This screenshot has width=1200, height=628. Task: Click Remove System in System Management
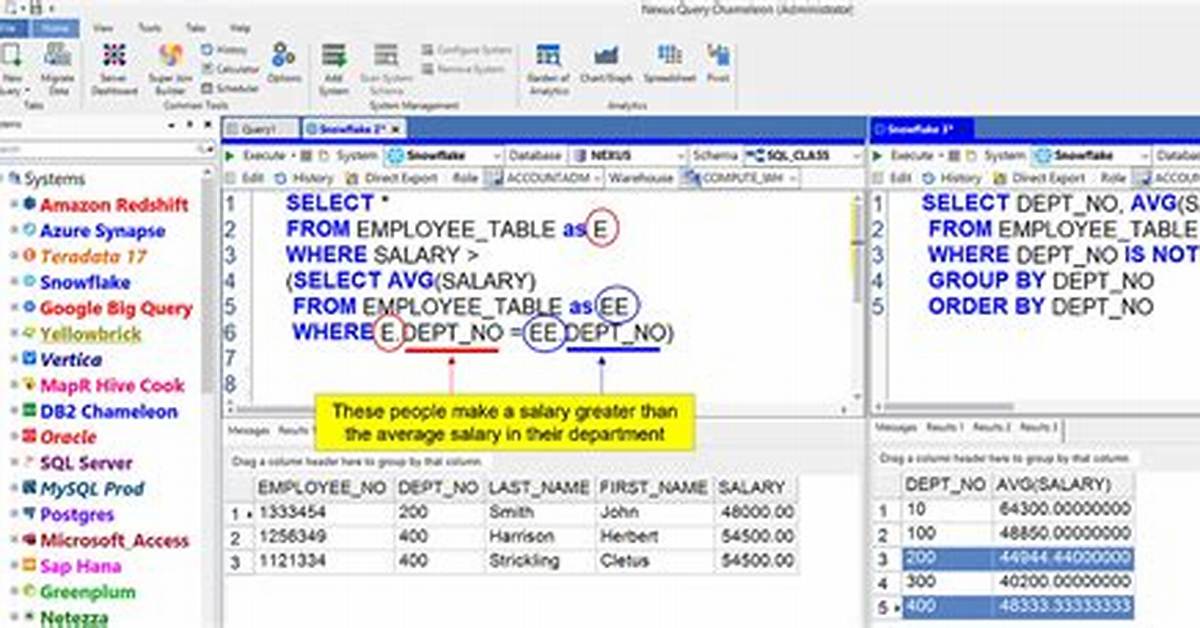[463, 69]
